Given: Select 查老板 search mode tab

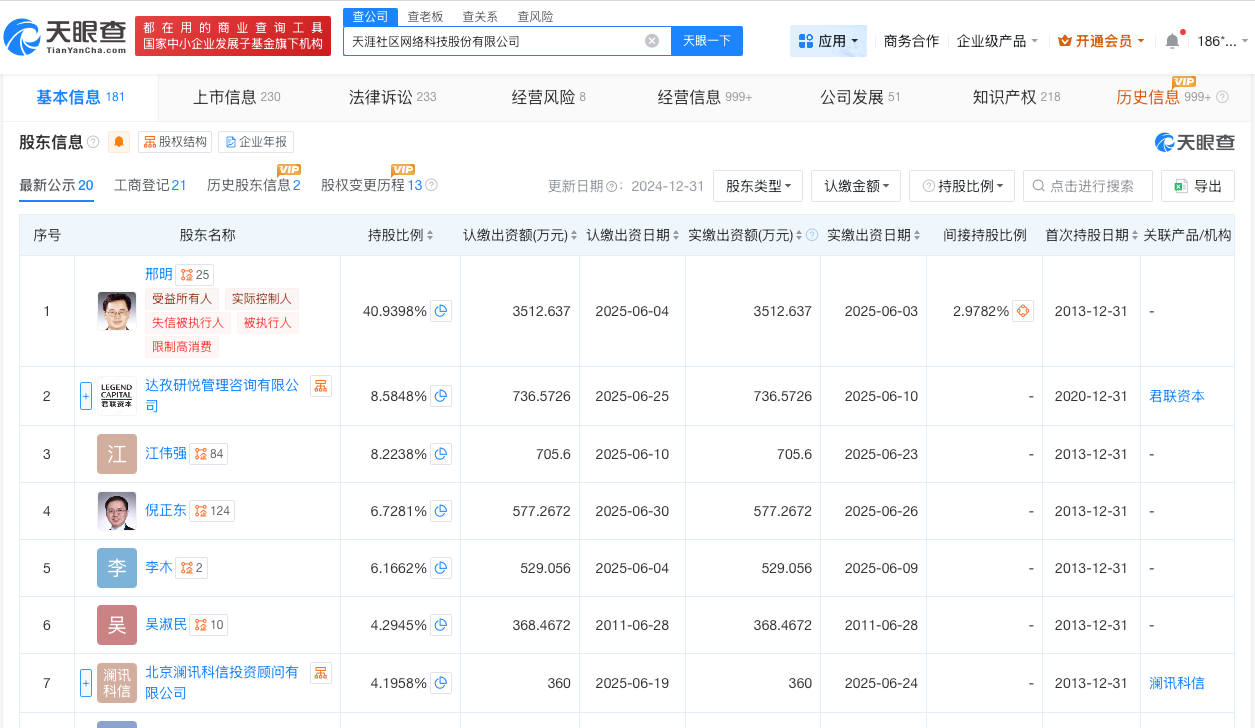Looking at the screenshot, I should (425, 16).
